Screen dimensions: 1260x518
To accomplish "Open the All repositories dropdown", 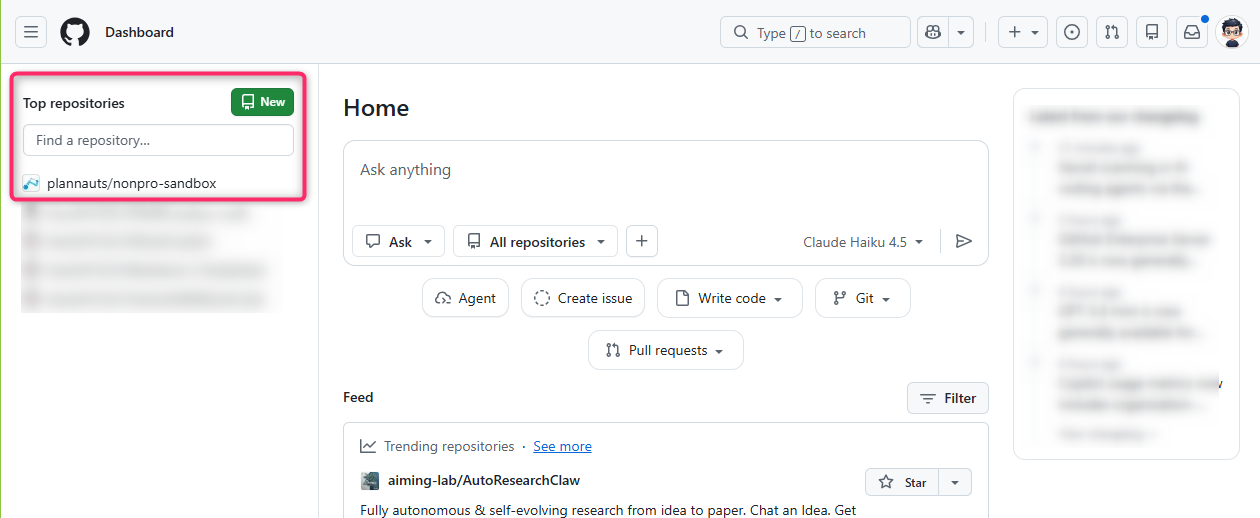I will [x=535, y=242].
